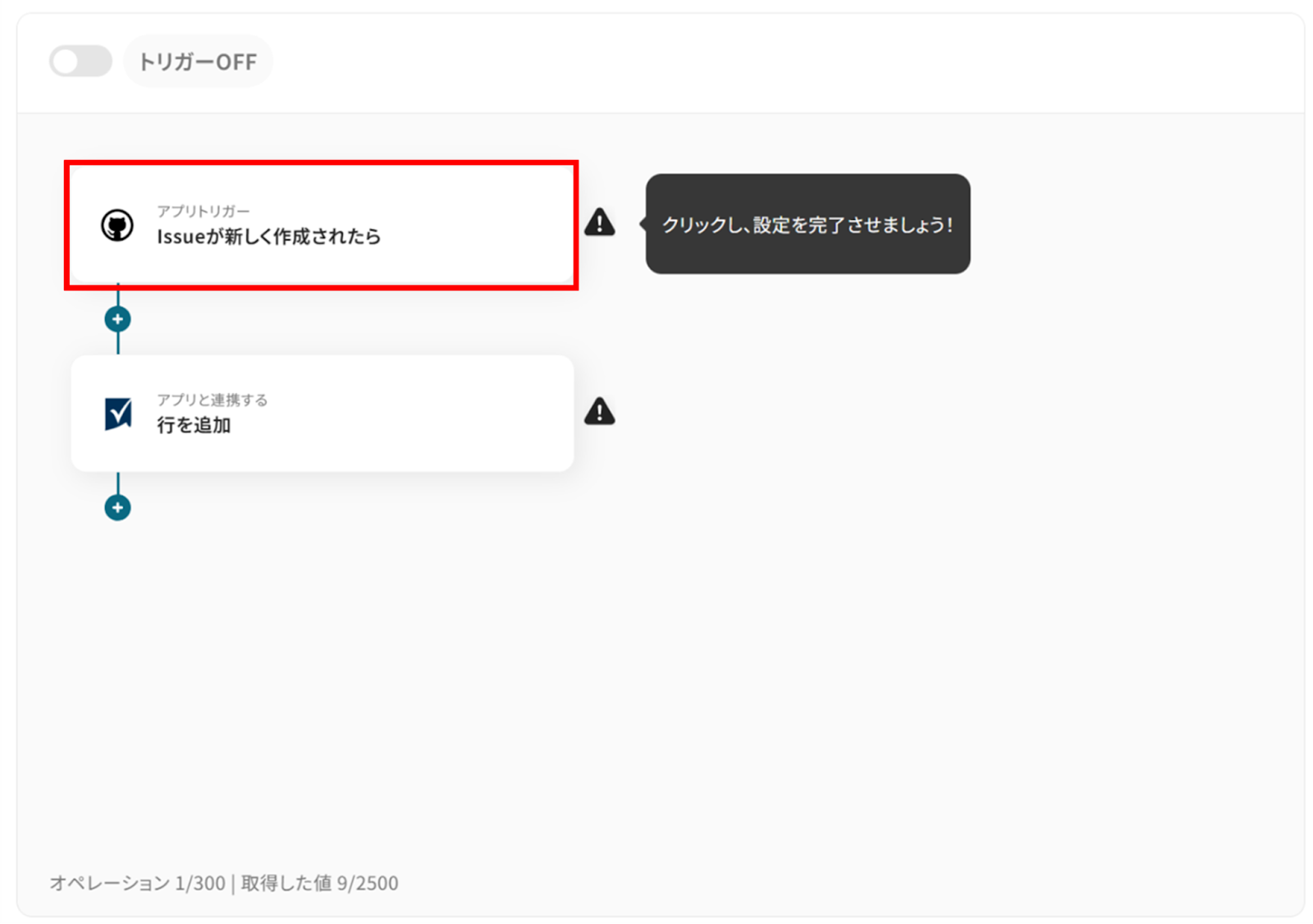Viewport: 1313px width, 924px height.
Task: Click the アプリと連携する label text
Action: (213, 400)
